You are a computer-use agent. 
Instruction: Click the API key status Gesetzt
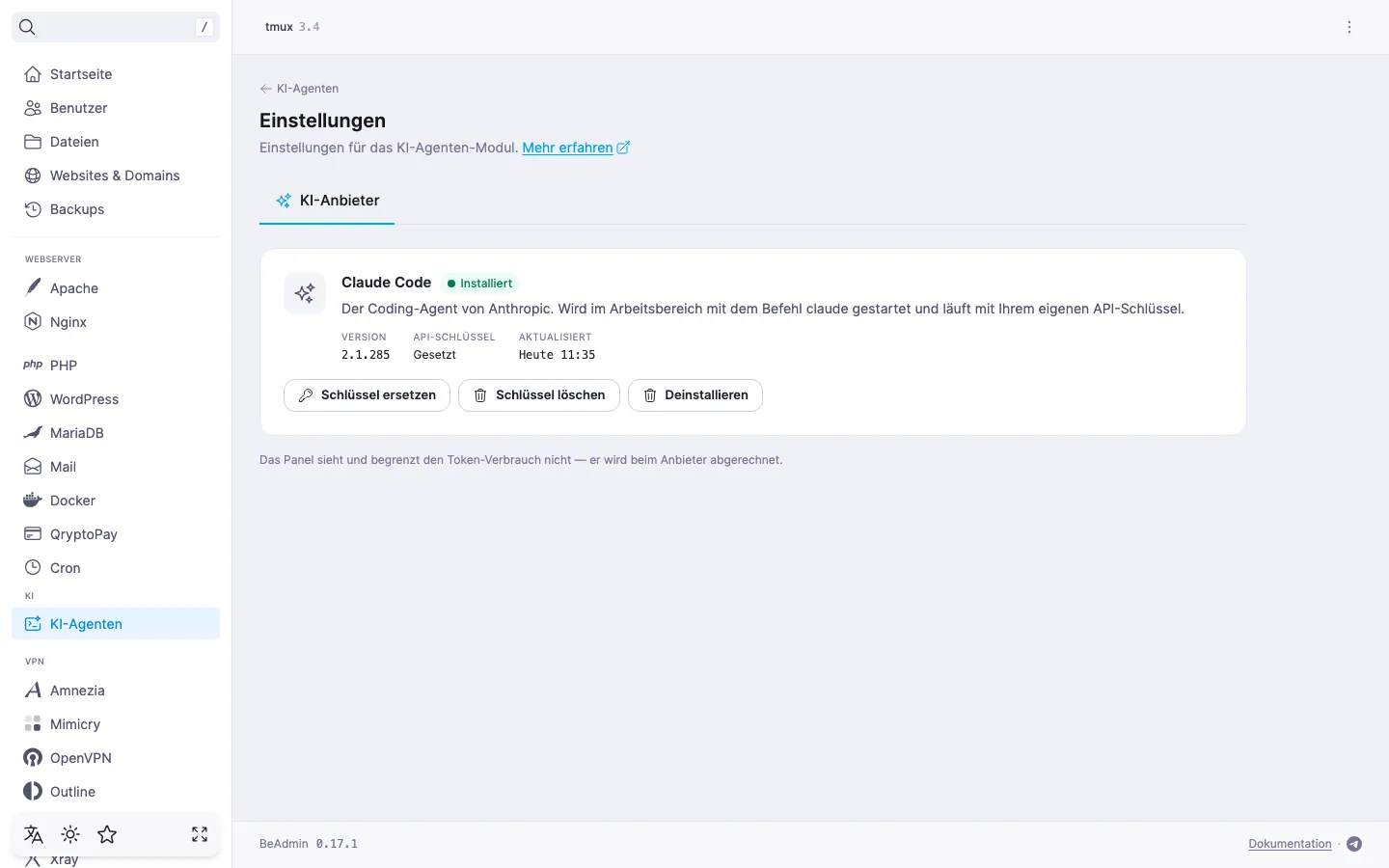435,355
